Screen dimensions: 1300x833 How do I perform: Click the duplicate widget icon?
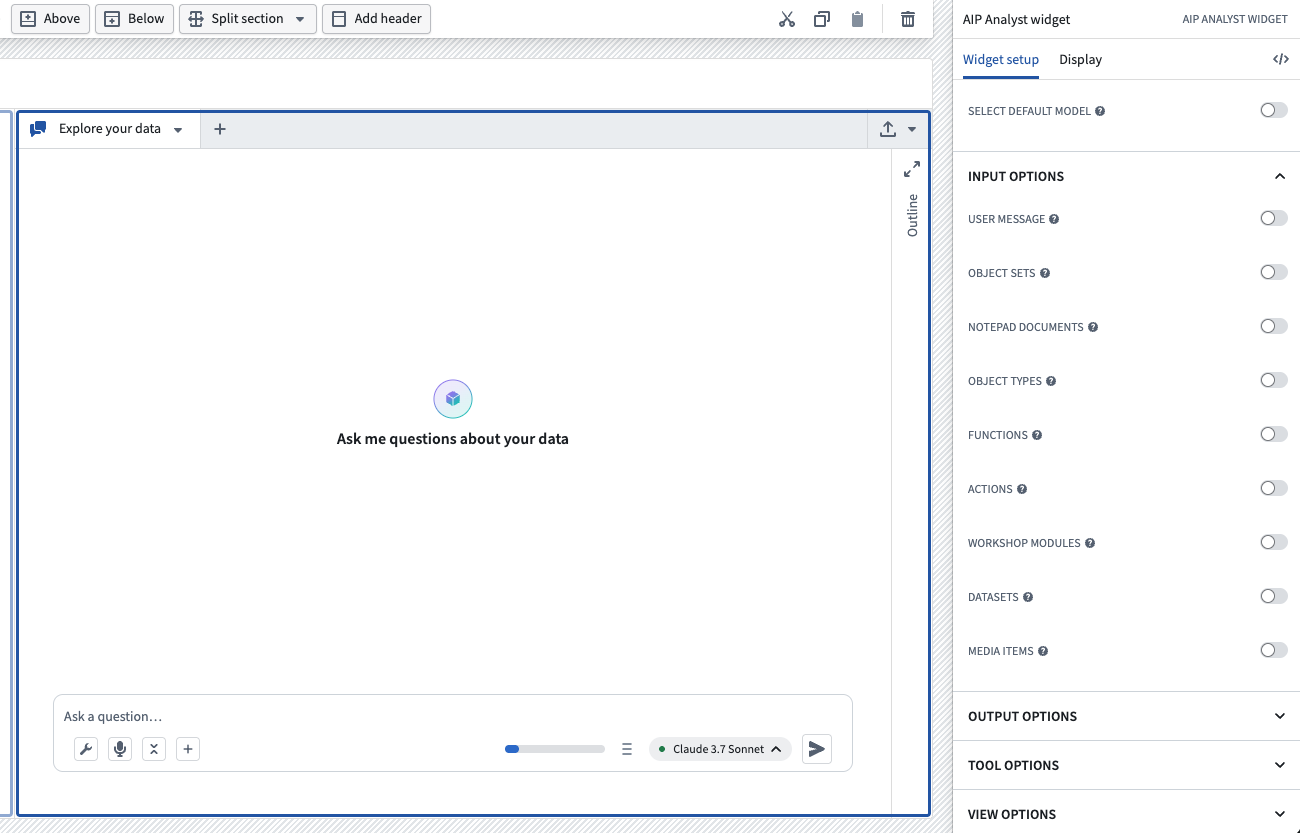pyautogui.click(x=821, y=18)
